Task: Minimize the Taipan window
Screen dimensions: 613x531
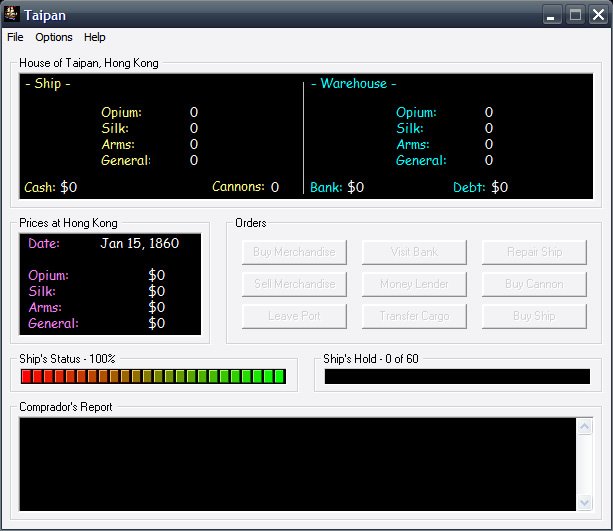Action: (x=552, y=15)
